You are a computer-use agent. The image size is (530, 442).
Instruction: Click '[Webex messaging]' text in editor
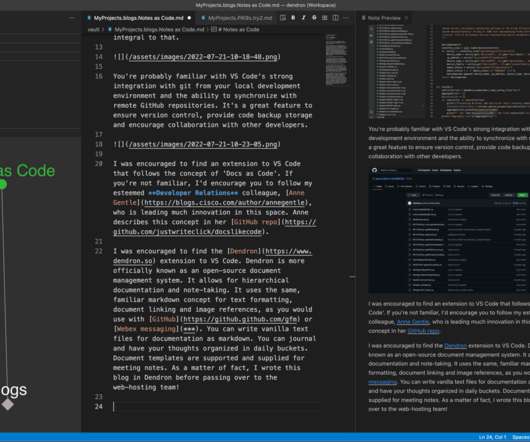[146, 329]
